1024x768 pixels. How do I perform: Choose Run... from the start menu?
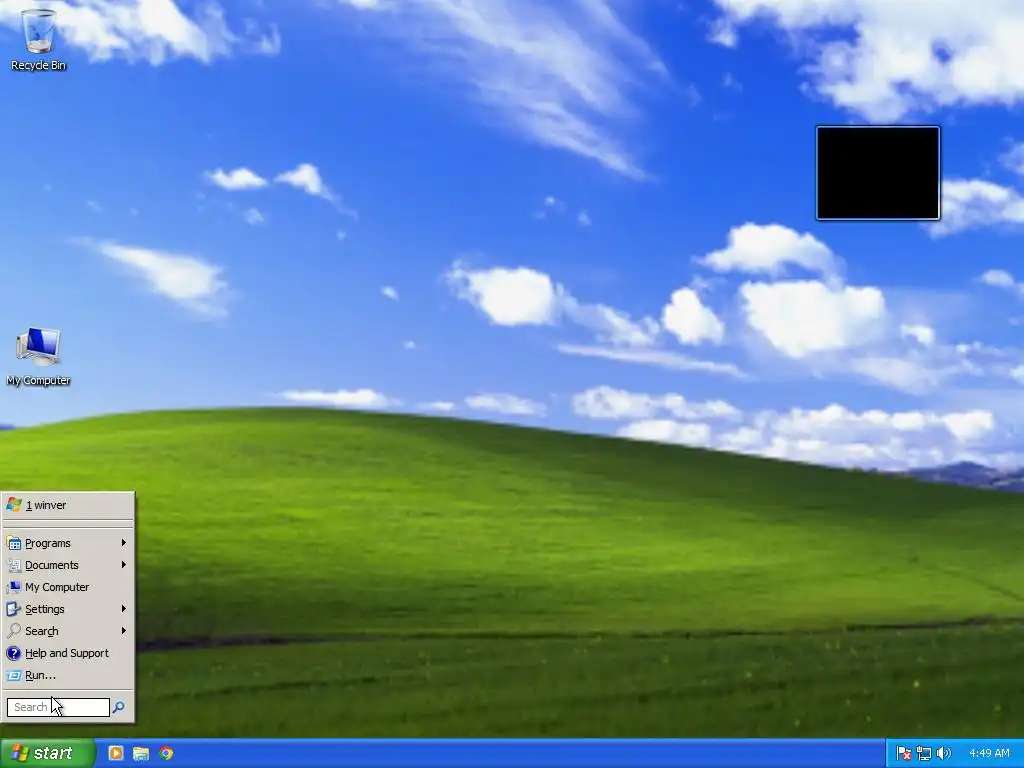pos(68,675)
